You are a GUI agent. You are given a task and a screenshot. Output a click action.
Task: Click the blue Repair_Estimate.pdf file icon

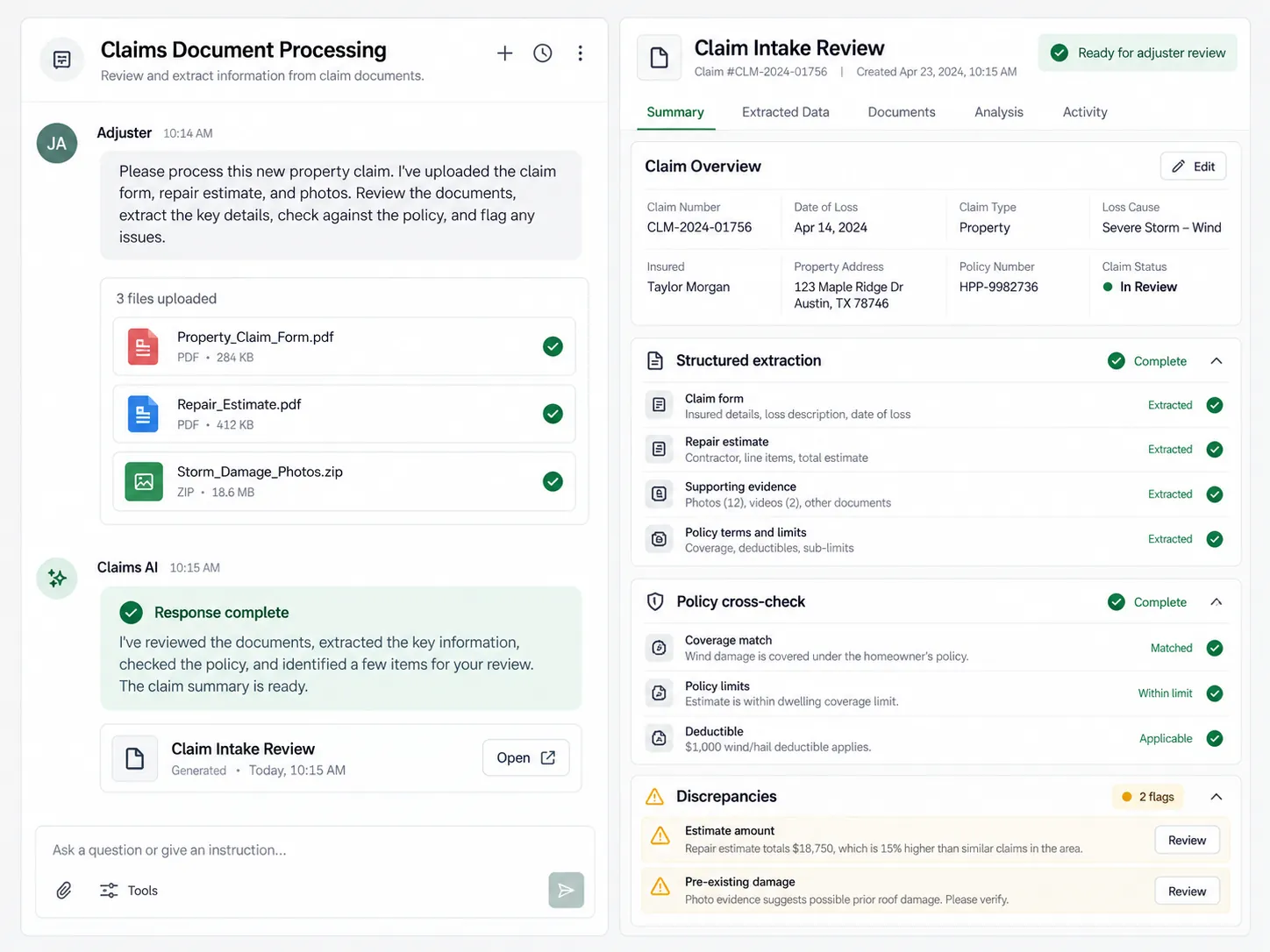click(x=143, y=414)
